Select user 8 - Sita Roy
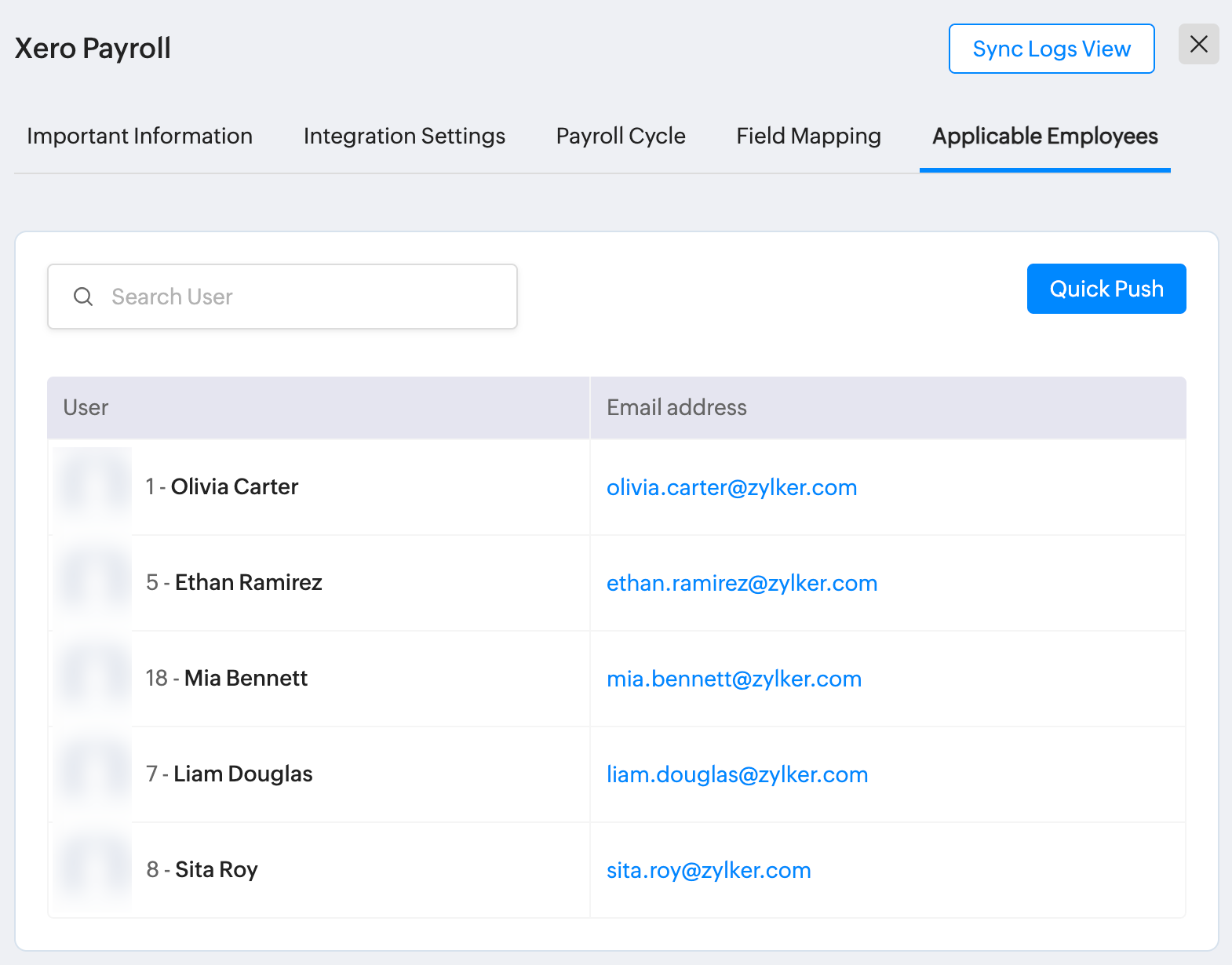The image size is (1232, 965). pos(202,869)
